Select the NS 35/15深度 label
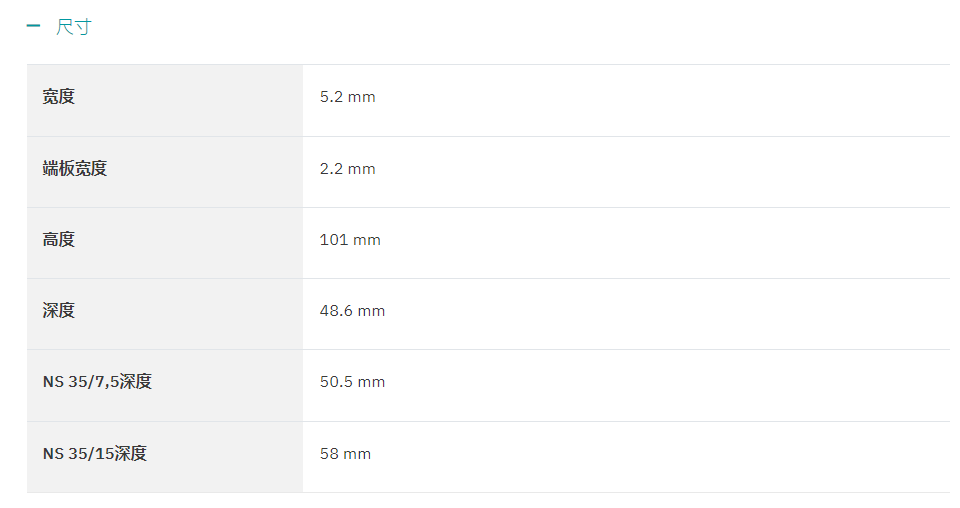This screenshot has height=508, width=960. click(x=95, y=454)
